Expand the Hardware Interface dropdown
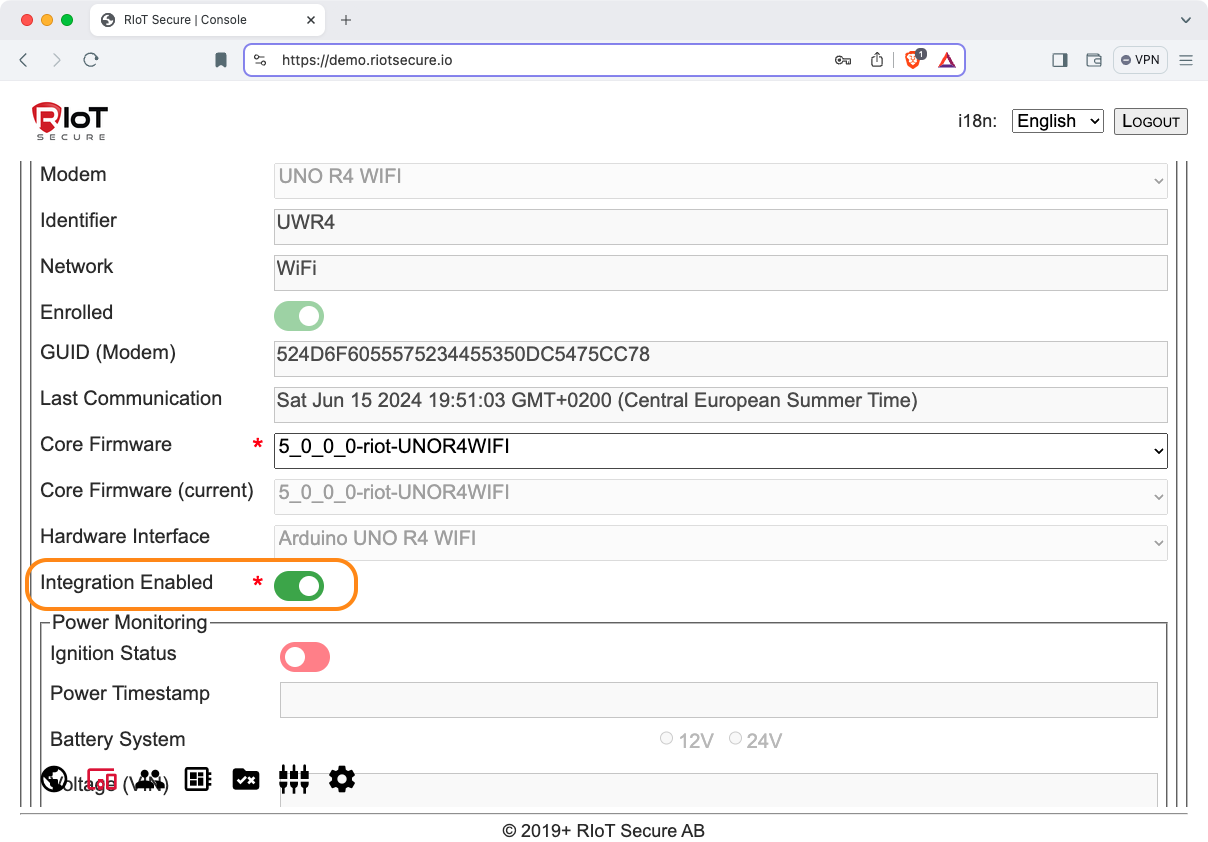 [x=720, y=542]
